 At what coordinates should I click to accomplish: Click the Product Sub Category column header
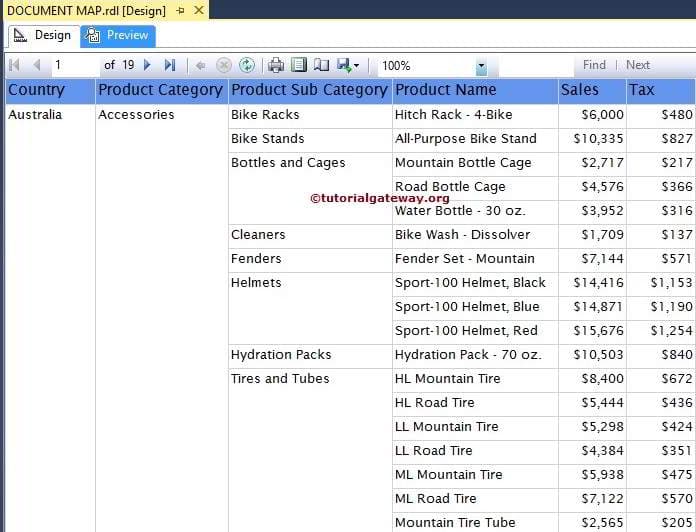[x=310, y=91]
